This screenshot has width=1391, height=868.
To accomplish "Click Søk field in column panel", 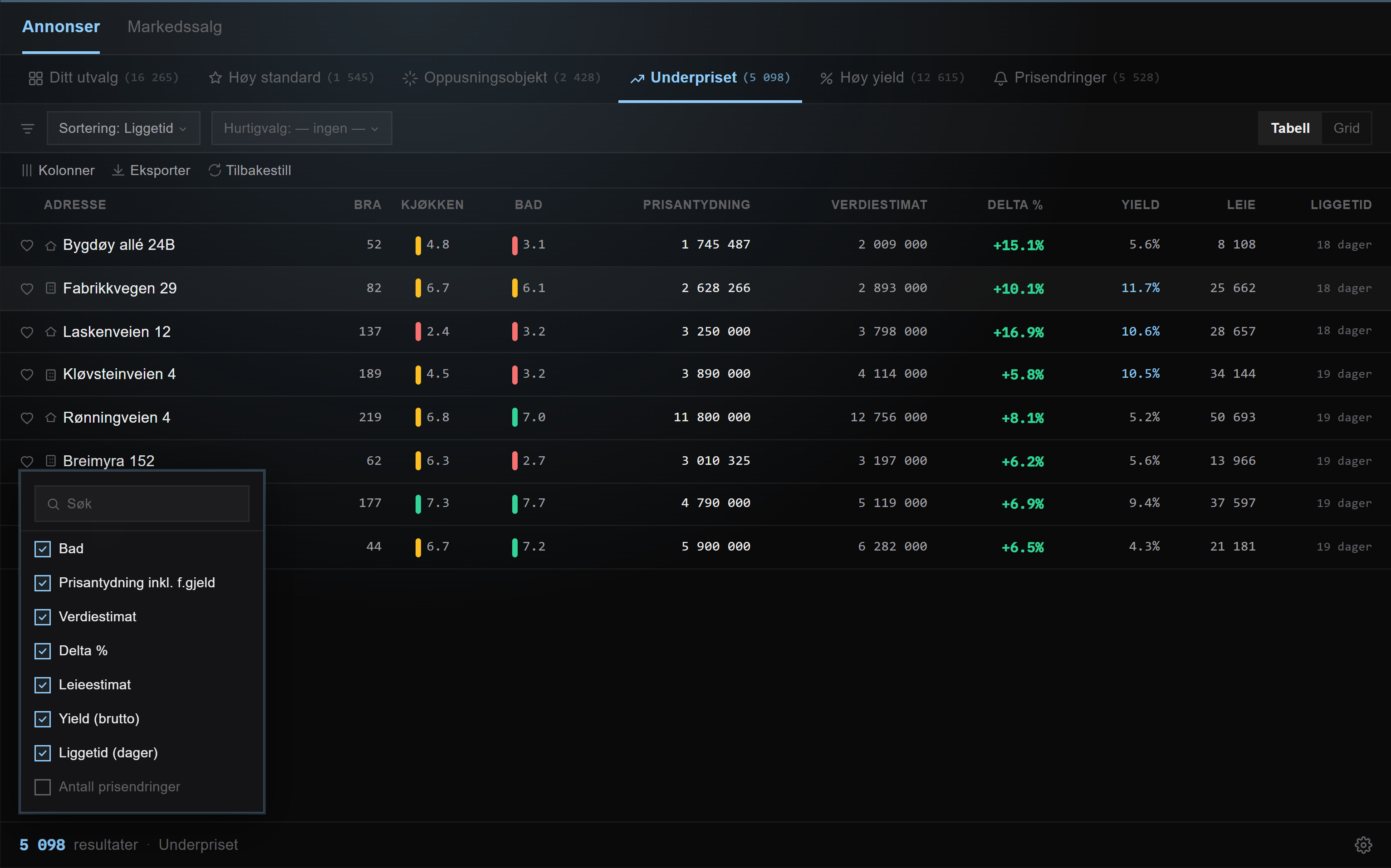I will (142, 503).
